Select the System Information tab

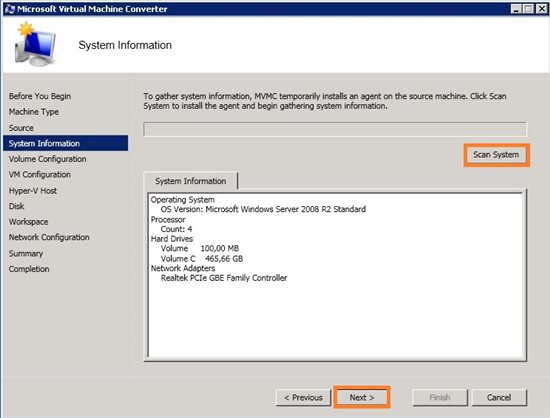click(190, 181)
